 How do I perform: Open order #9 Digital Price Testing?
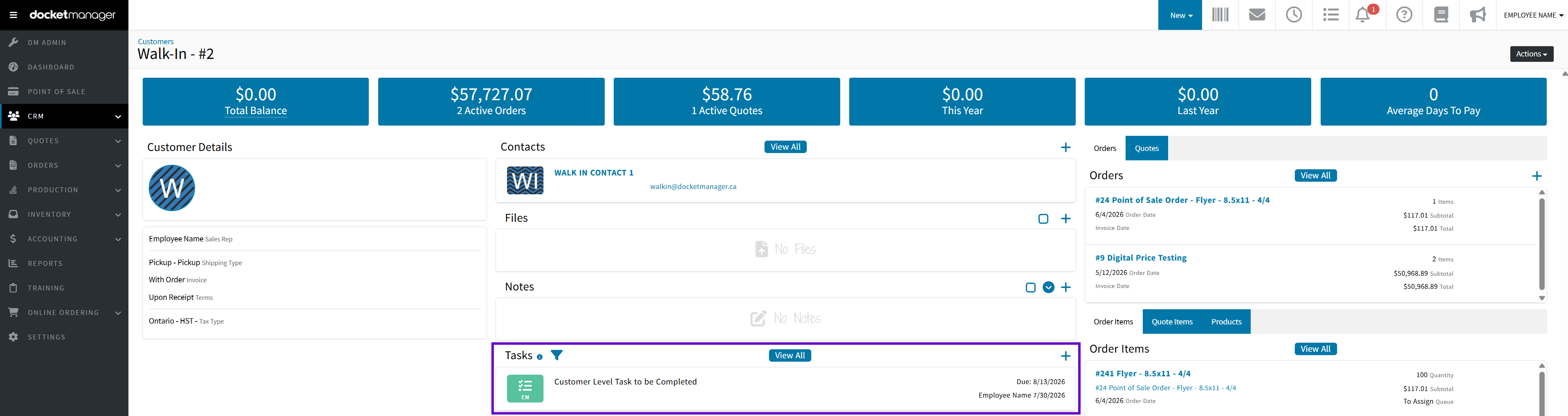[x=1141, y=258]
